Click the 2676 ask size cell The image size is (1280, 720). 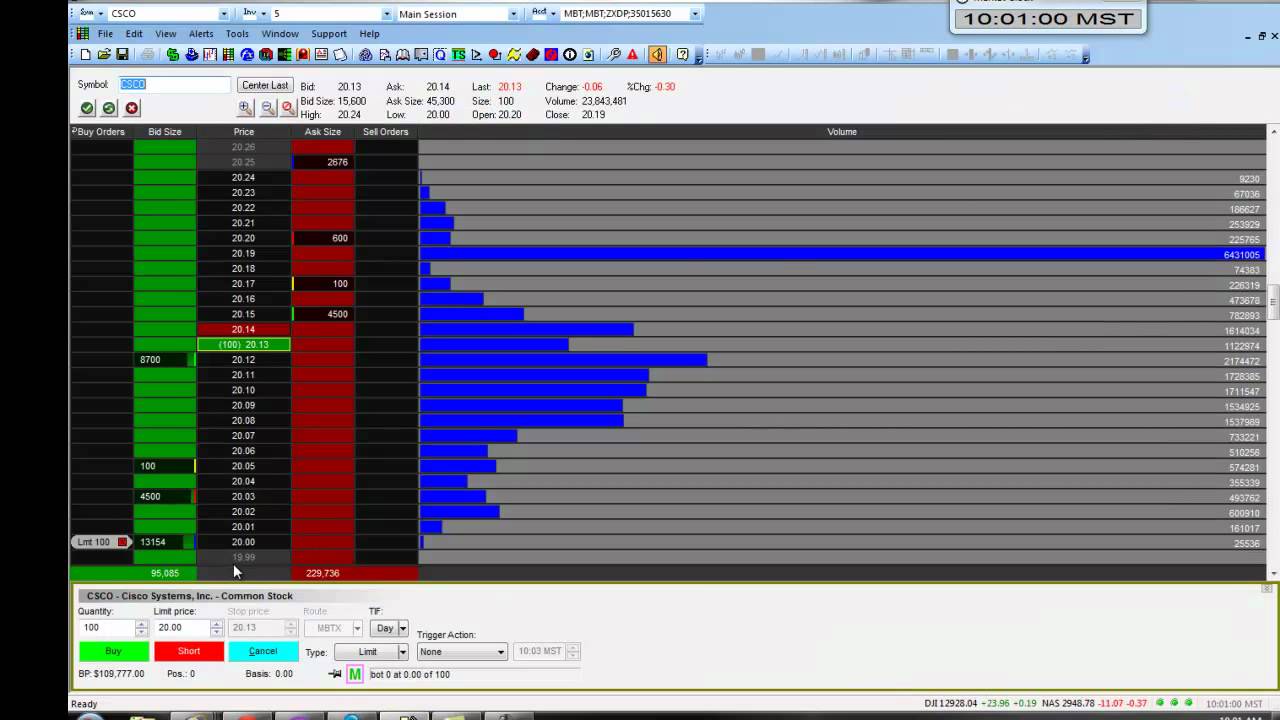click(323, 162)
